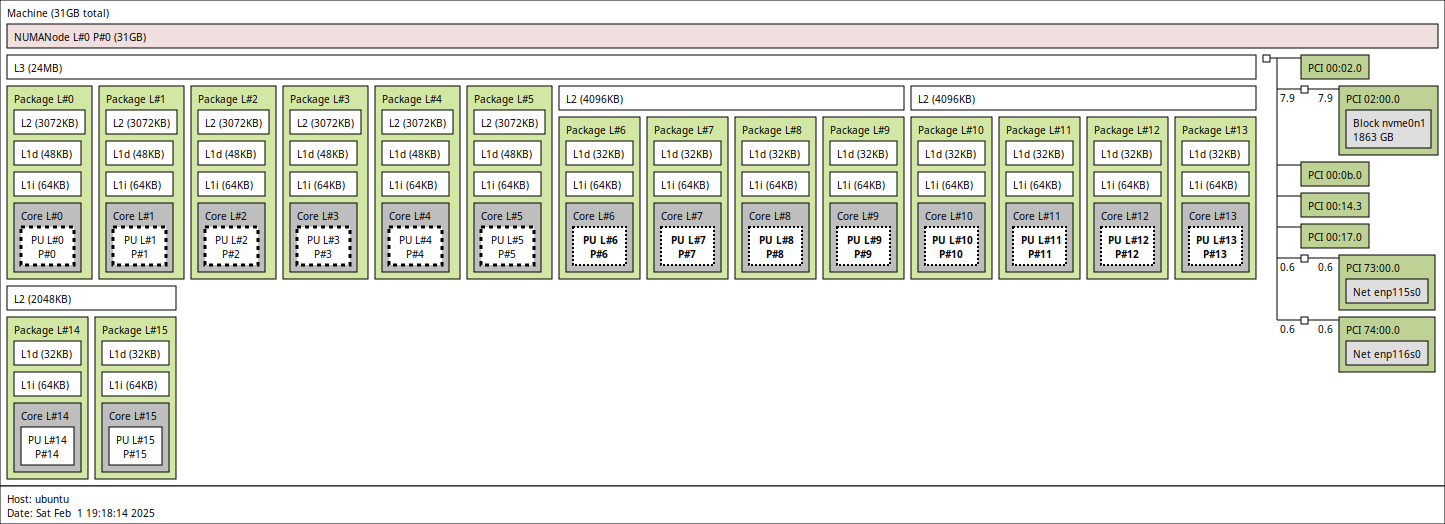This screenshot has width=1445, height=524.
Task: Select L2 (3072KB) inside Package L#4
Action: click(417, 123)
